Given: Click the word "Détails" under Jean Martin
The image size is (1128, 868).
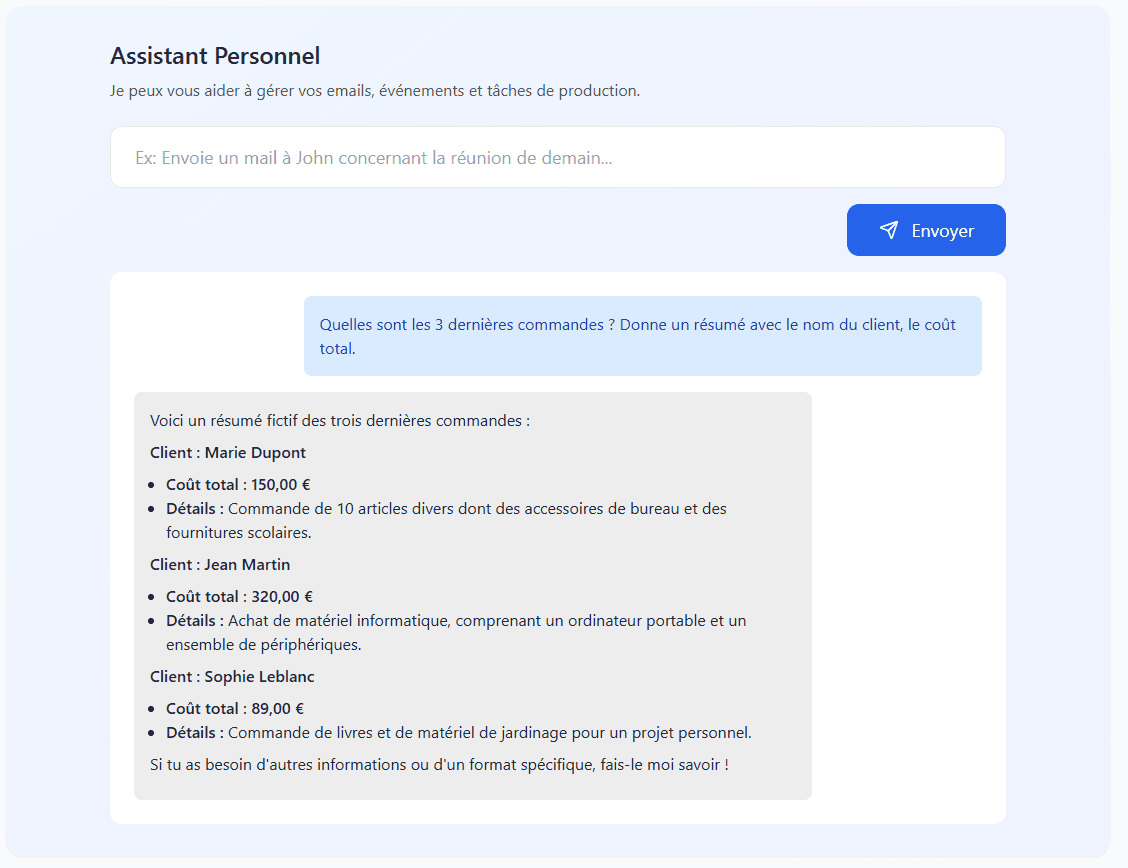Looking at the screenshot, I should [194, 621].
